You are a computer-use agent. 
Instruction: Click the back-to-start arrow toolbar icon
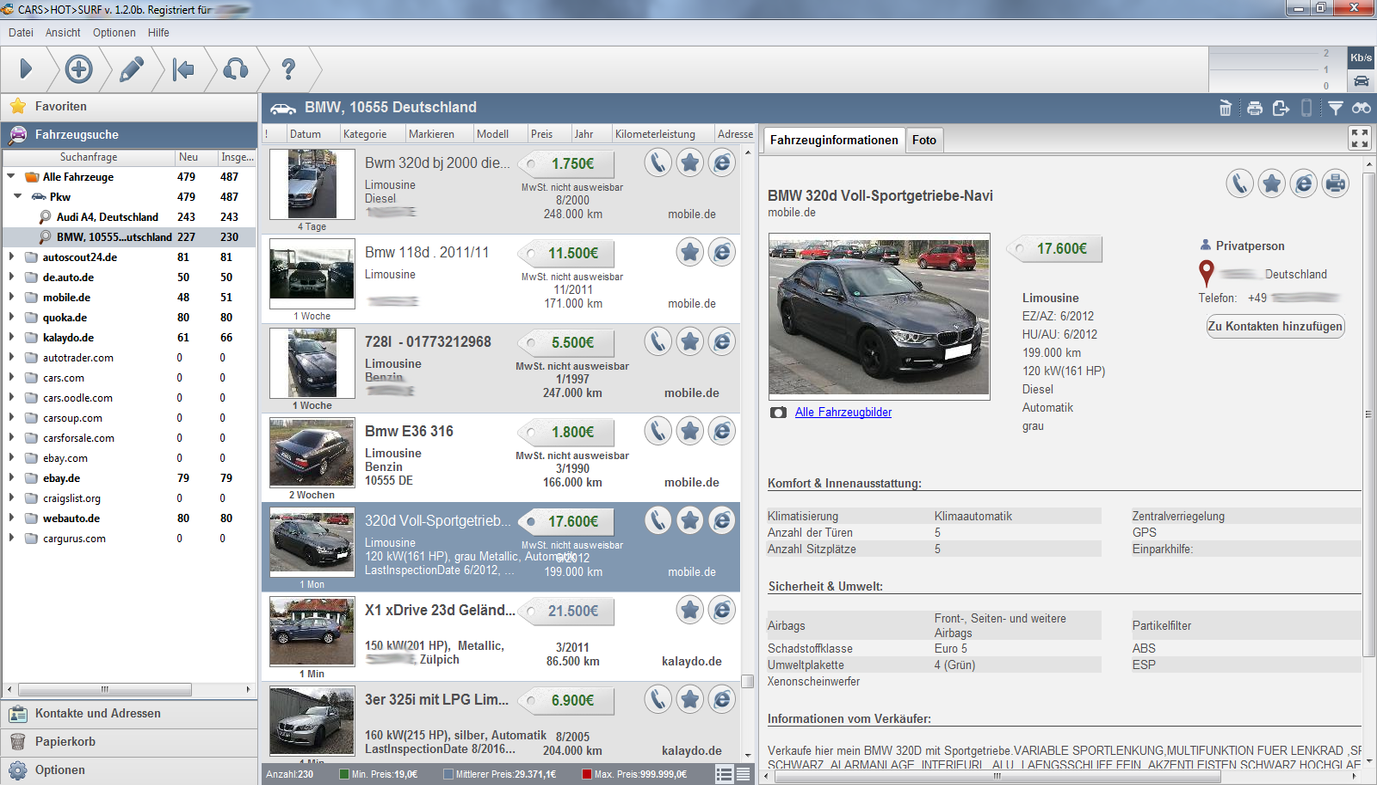183,69
